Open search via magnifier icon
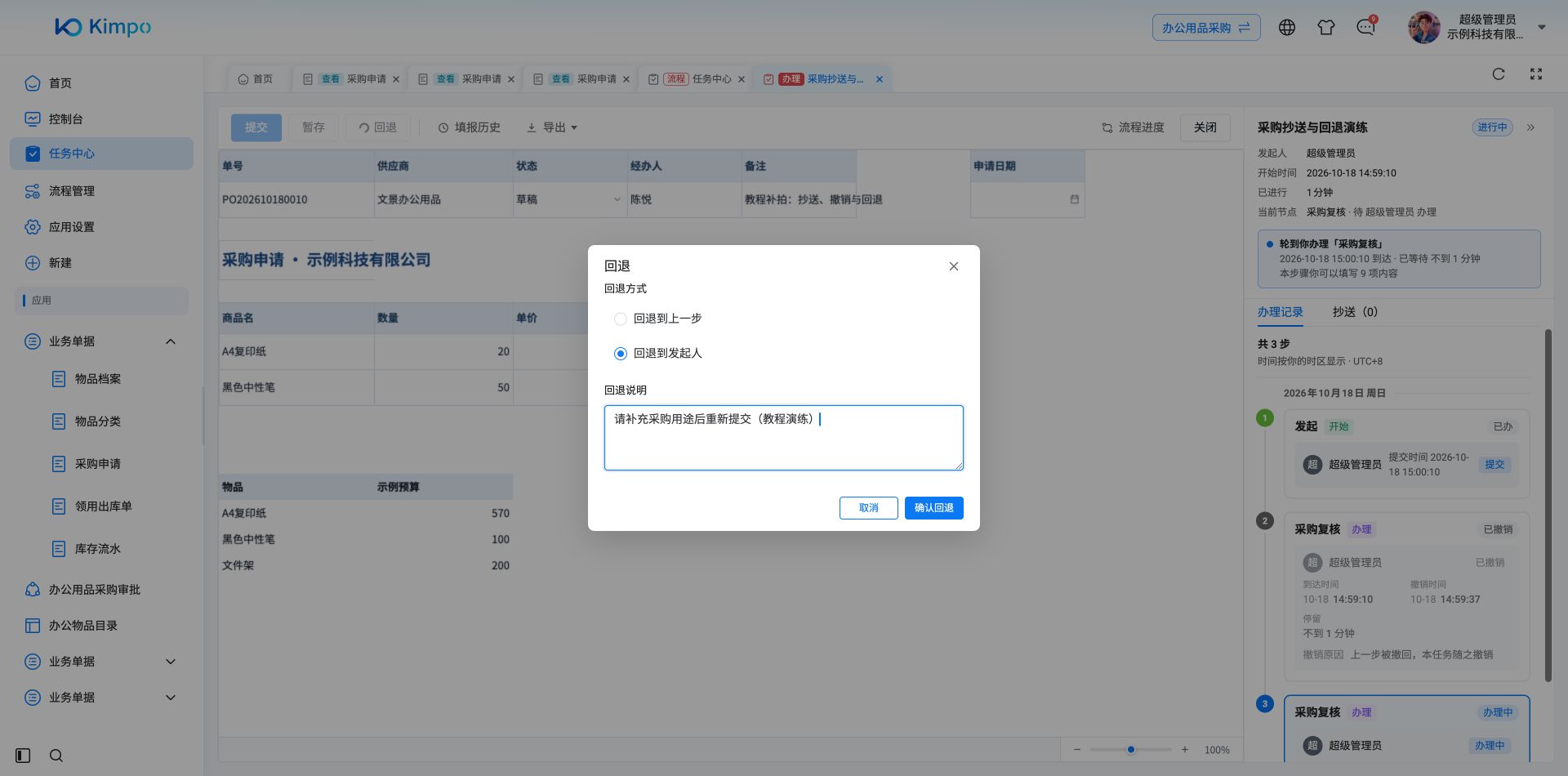1568x776 pixels. [x=56, y=756]
